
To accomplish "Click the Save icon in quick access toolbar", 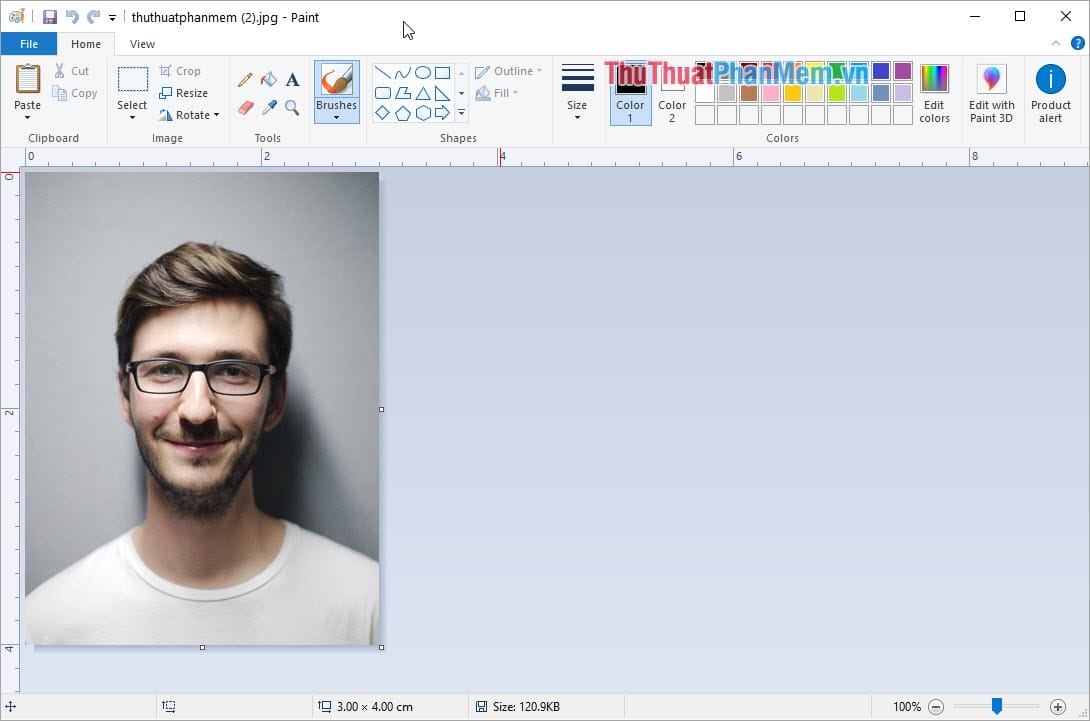I will coord(49,17).
